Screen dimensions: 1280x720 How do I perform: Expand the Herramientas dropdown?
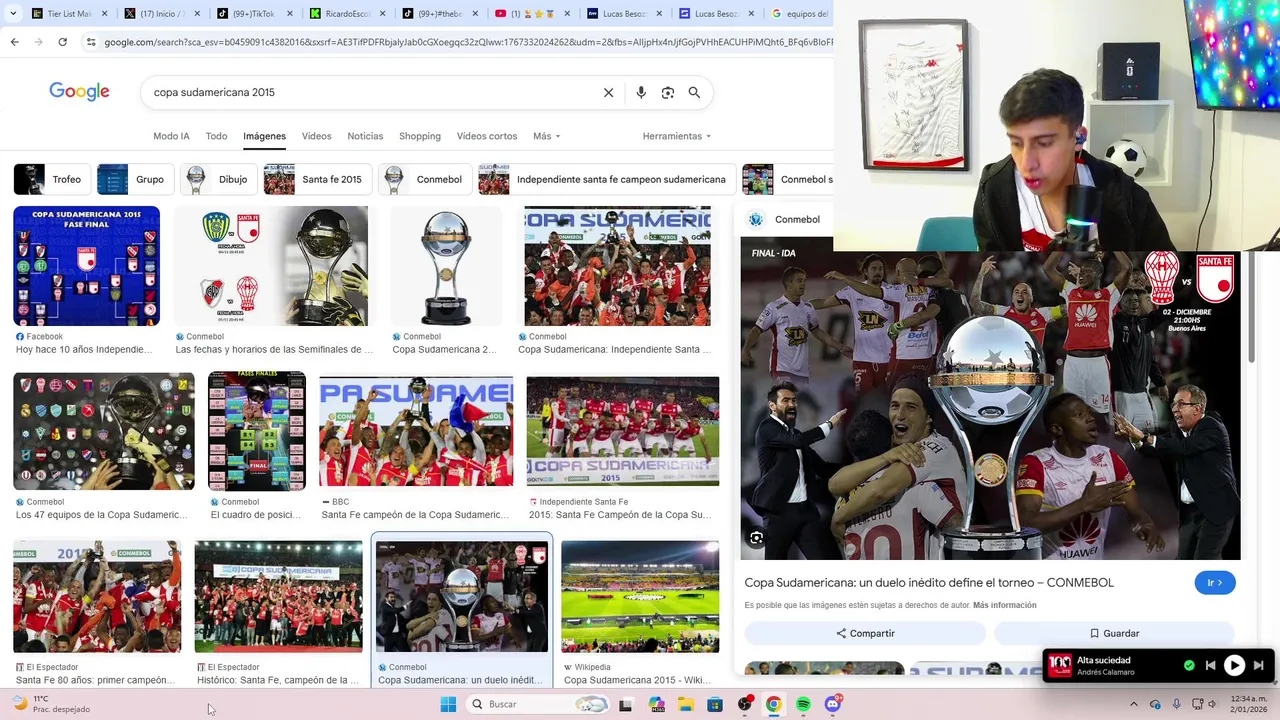click(x=677, y=136)
